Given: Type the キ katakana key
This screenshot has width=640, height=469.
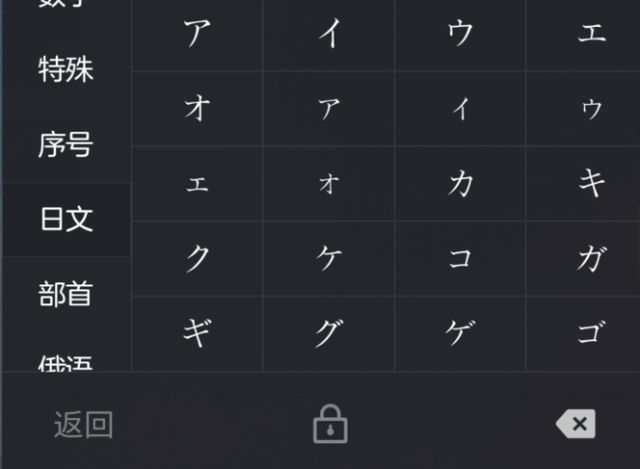Looking at the screenshot, I should point(591,184).
